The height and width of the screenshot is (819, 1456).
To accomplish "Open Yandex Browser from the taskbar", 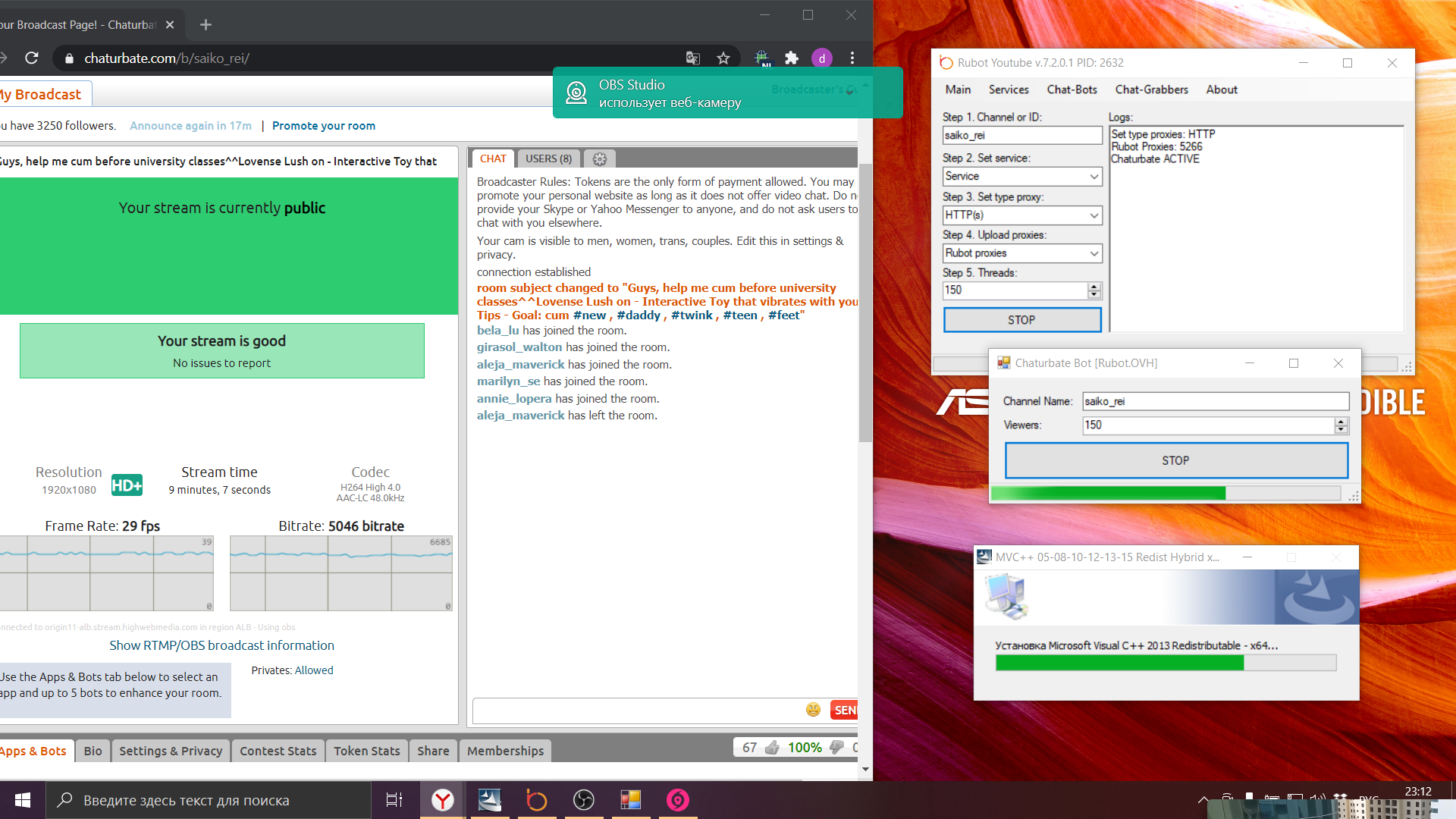I will point(443,800).
